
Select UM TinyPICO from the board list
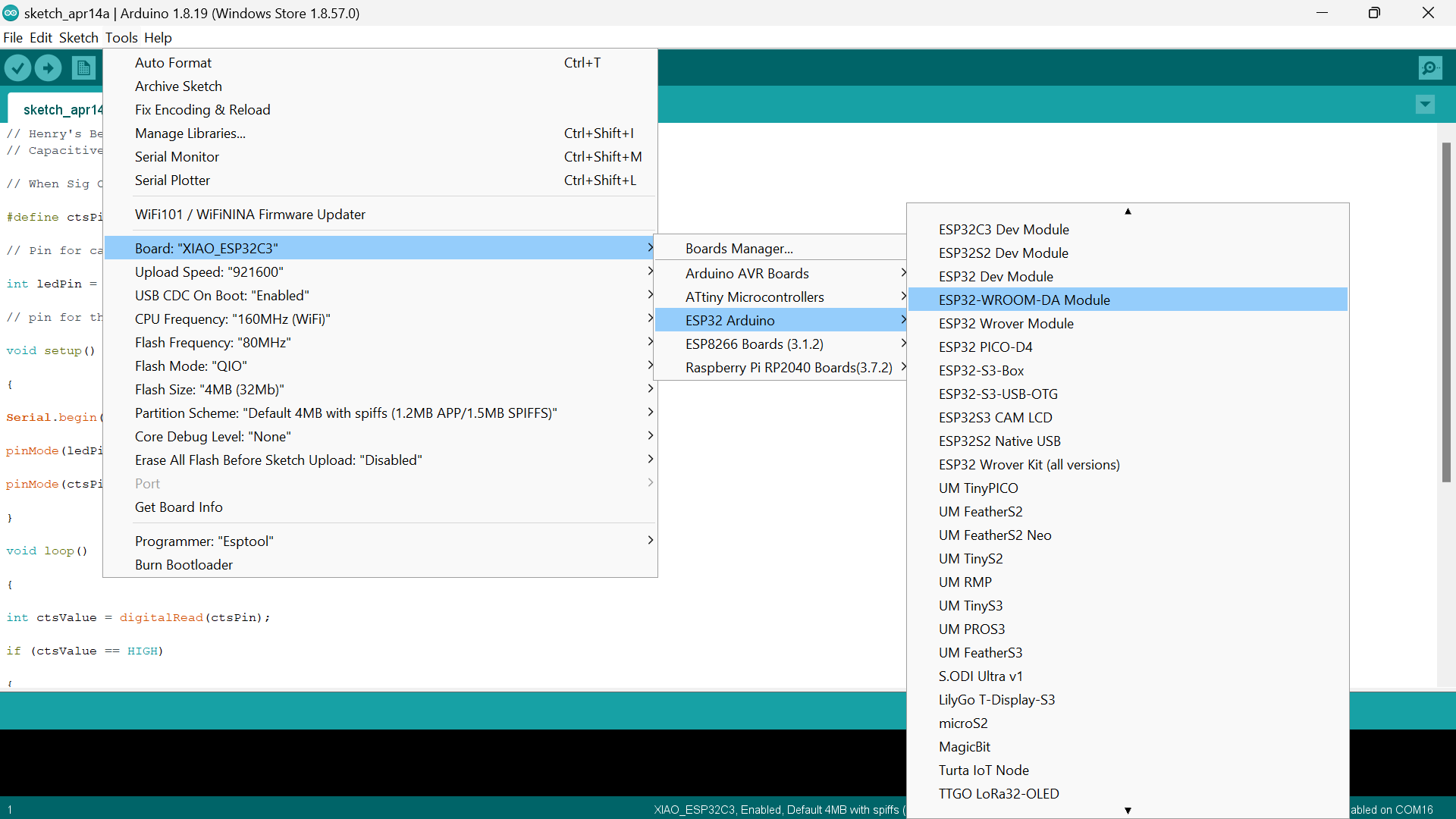[977, 488]
